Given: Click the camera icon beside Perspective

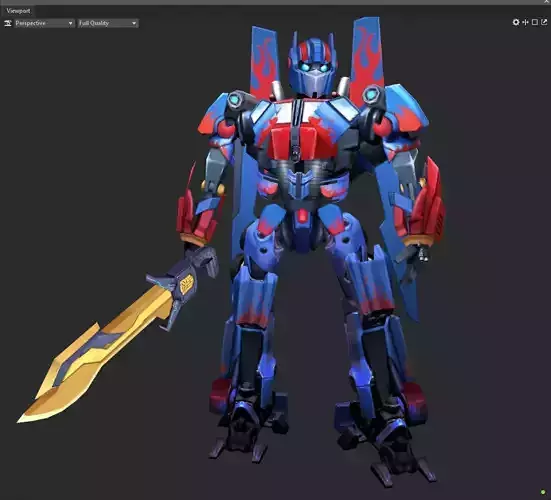Looking at the screenshot, I should (x=8, y=23).
